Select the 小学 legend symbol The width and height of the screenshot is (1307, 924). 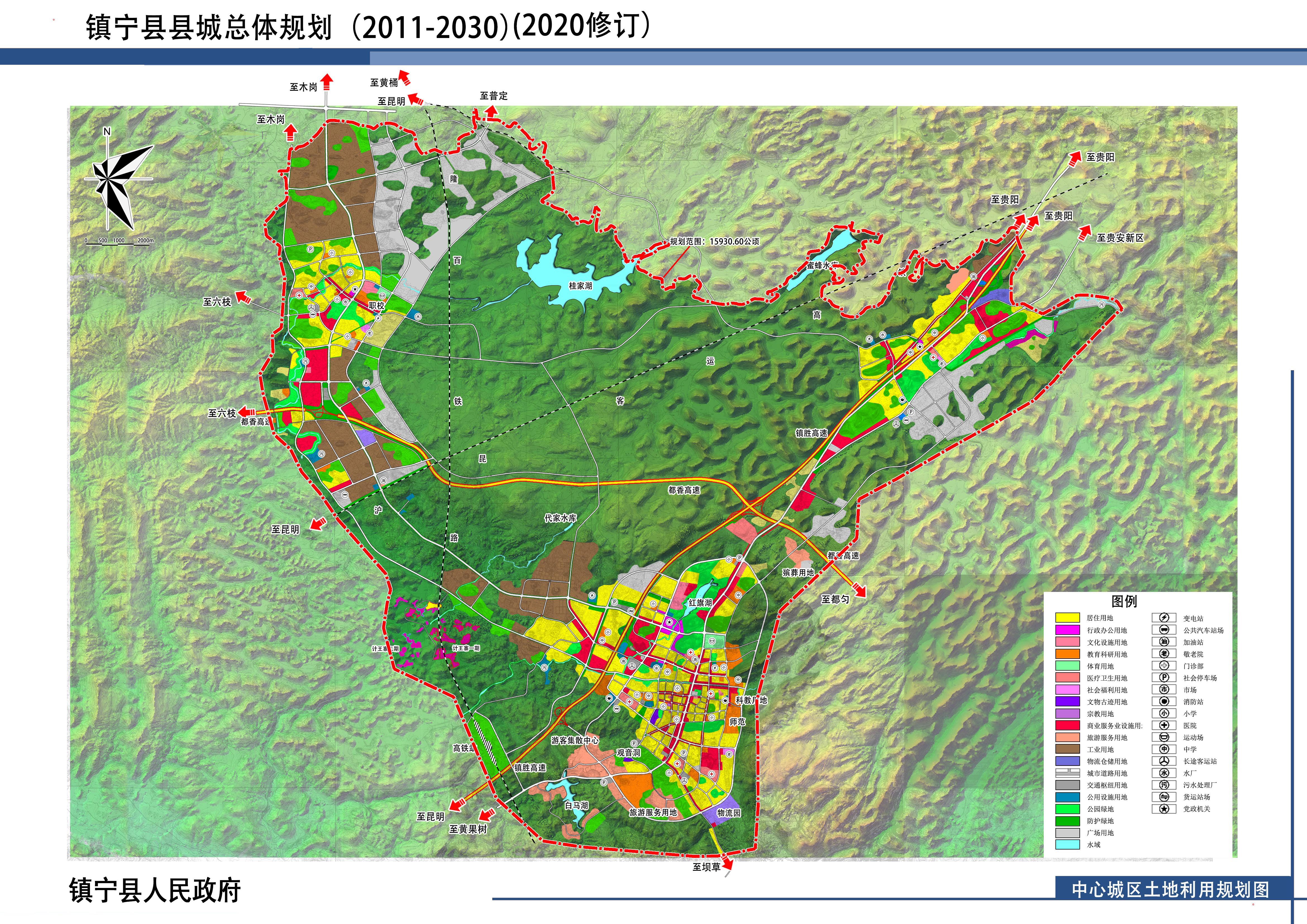[x=1163, y=714]
